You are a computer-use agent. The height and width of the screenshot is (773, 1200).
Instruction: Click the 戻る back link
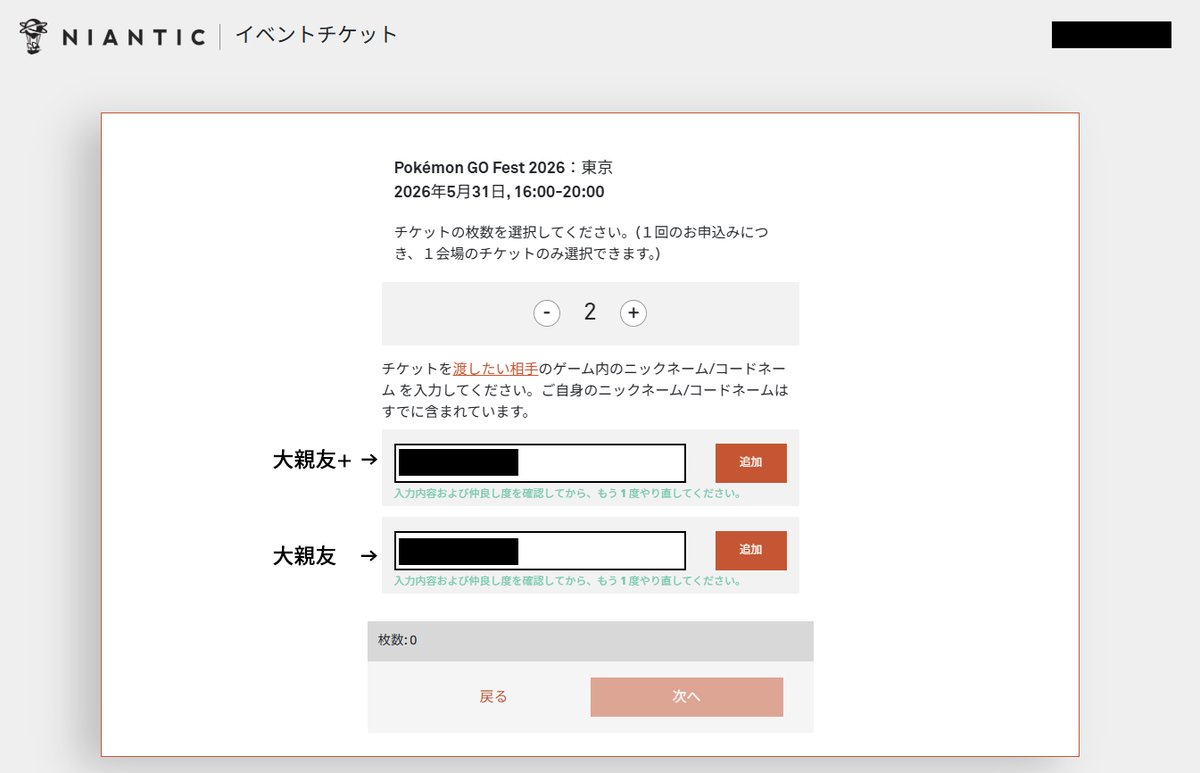click(x=492, y=696)
